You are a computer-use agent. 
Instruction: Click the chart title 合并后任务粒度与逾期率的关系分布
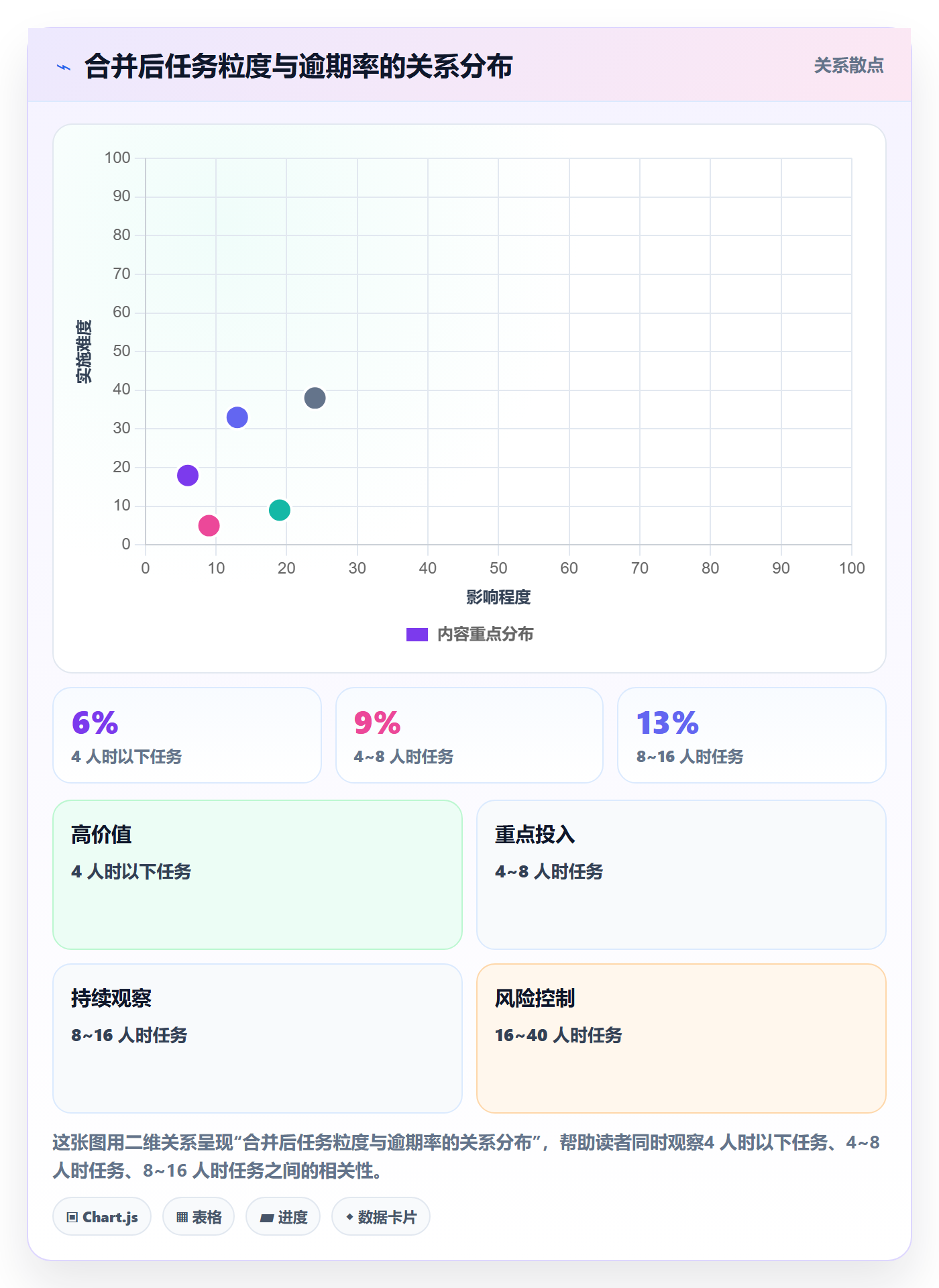coord(298,66)
